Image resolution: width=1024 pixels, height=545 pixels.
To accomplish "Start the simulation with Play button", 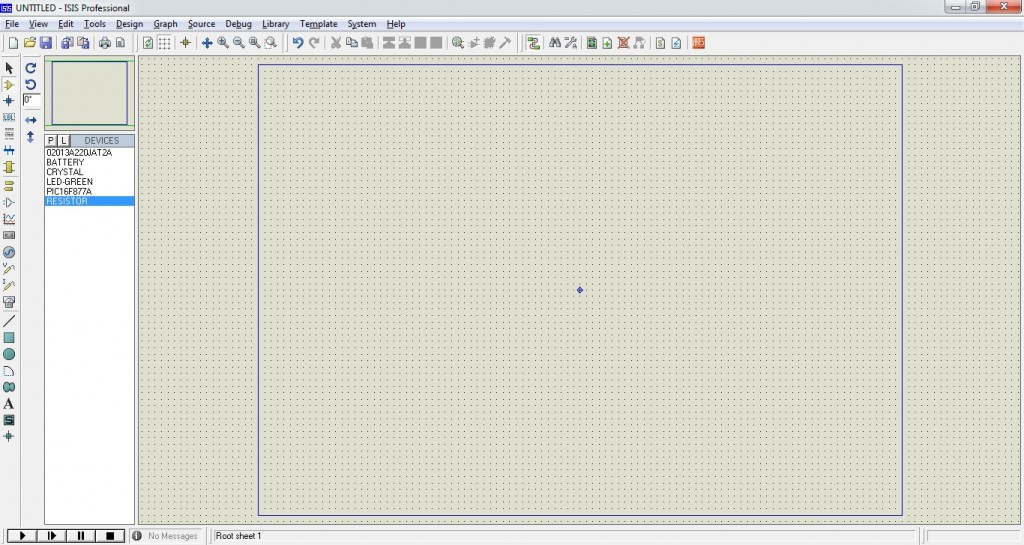I will point(21,536).
